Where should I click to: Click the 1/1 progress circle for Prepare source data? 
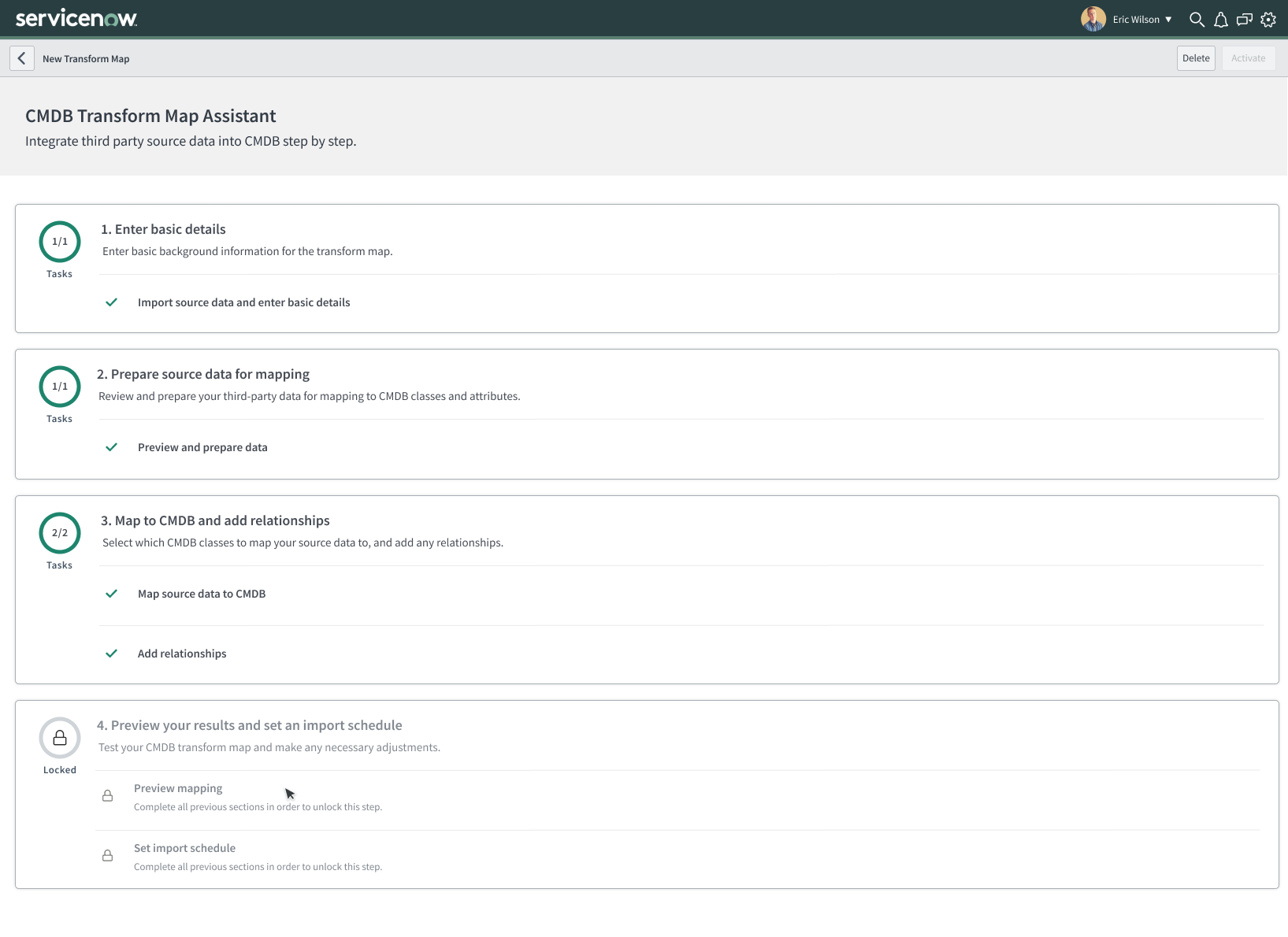(x=60, y=387)
